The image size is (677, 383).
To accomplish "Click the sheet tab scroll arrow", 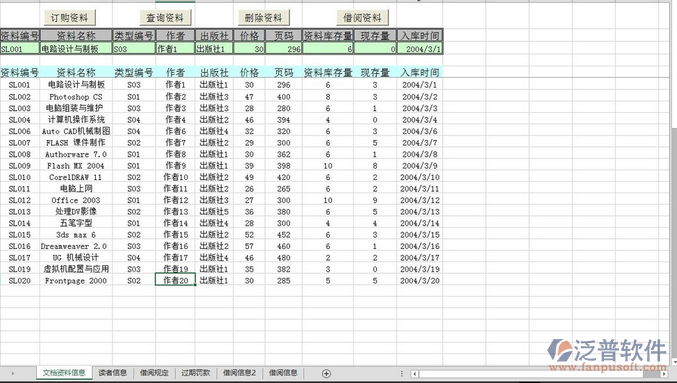I will point(13,373).
